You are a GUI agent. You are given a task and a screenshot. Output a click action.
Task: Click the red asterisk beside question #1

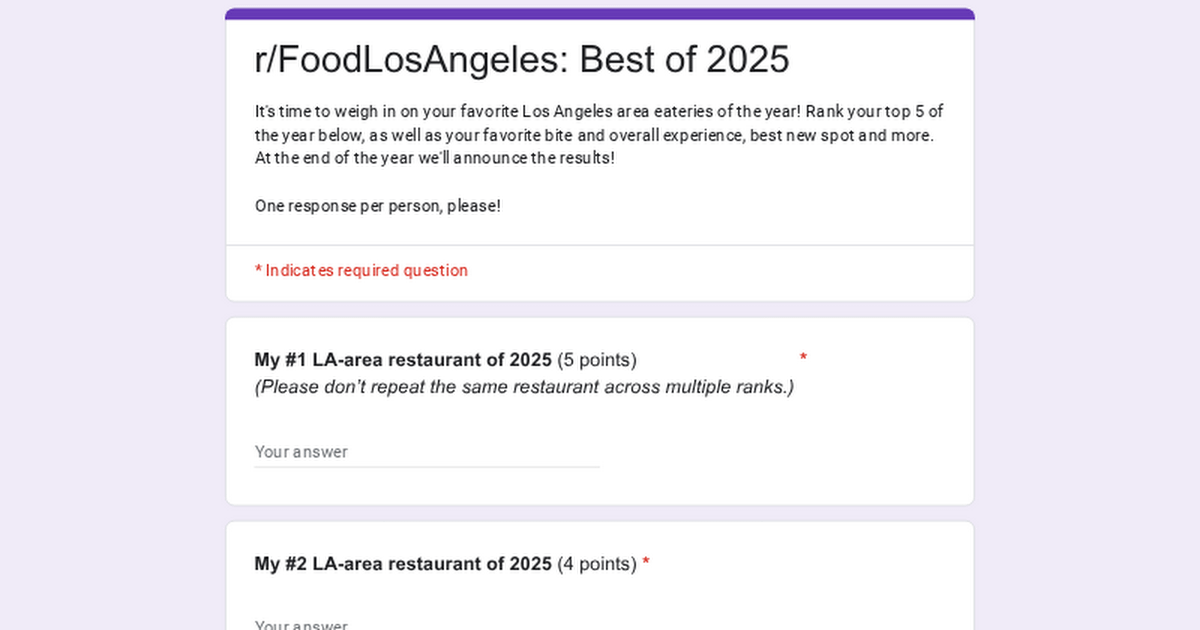(x=803, y=357)
